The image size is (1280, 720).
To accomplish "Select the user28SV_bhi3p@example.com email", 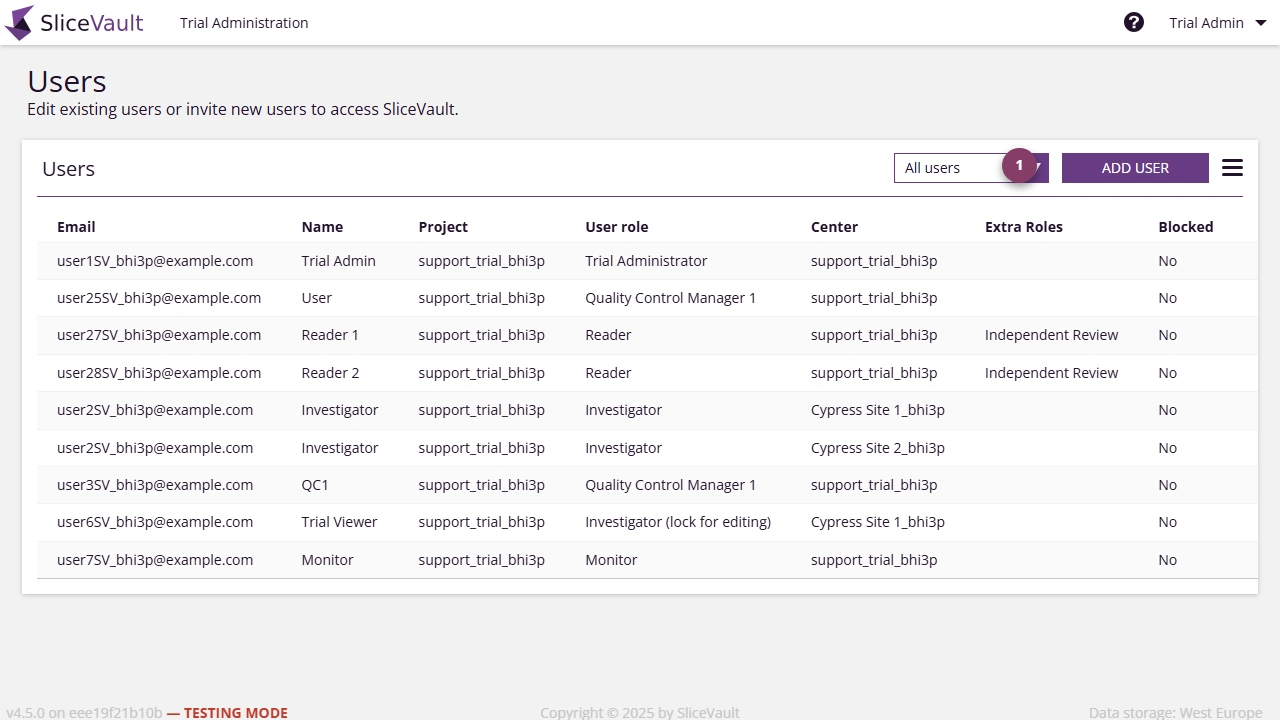I will [159, 373].
